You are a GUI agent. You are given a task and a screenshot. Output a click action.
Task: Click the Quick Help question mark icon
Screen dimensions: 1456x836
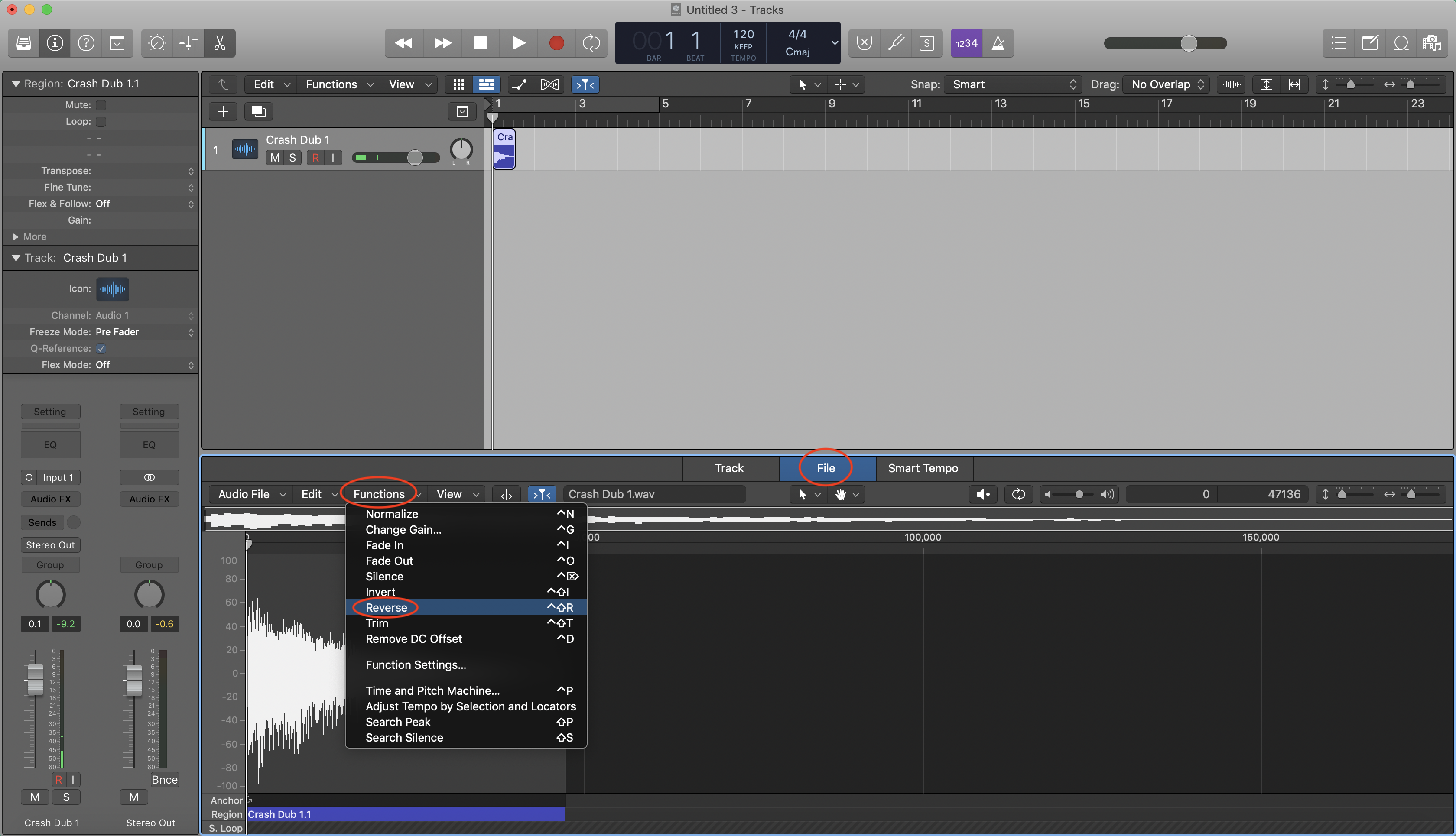(86, 43)
